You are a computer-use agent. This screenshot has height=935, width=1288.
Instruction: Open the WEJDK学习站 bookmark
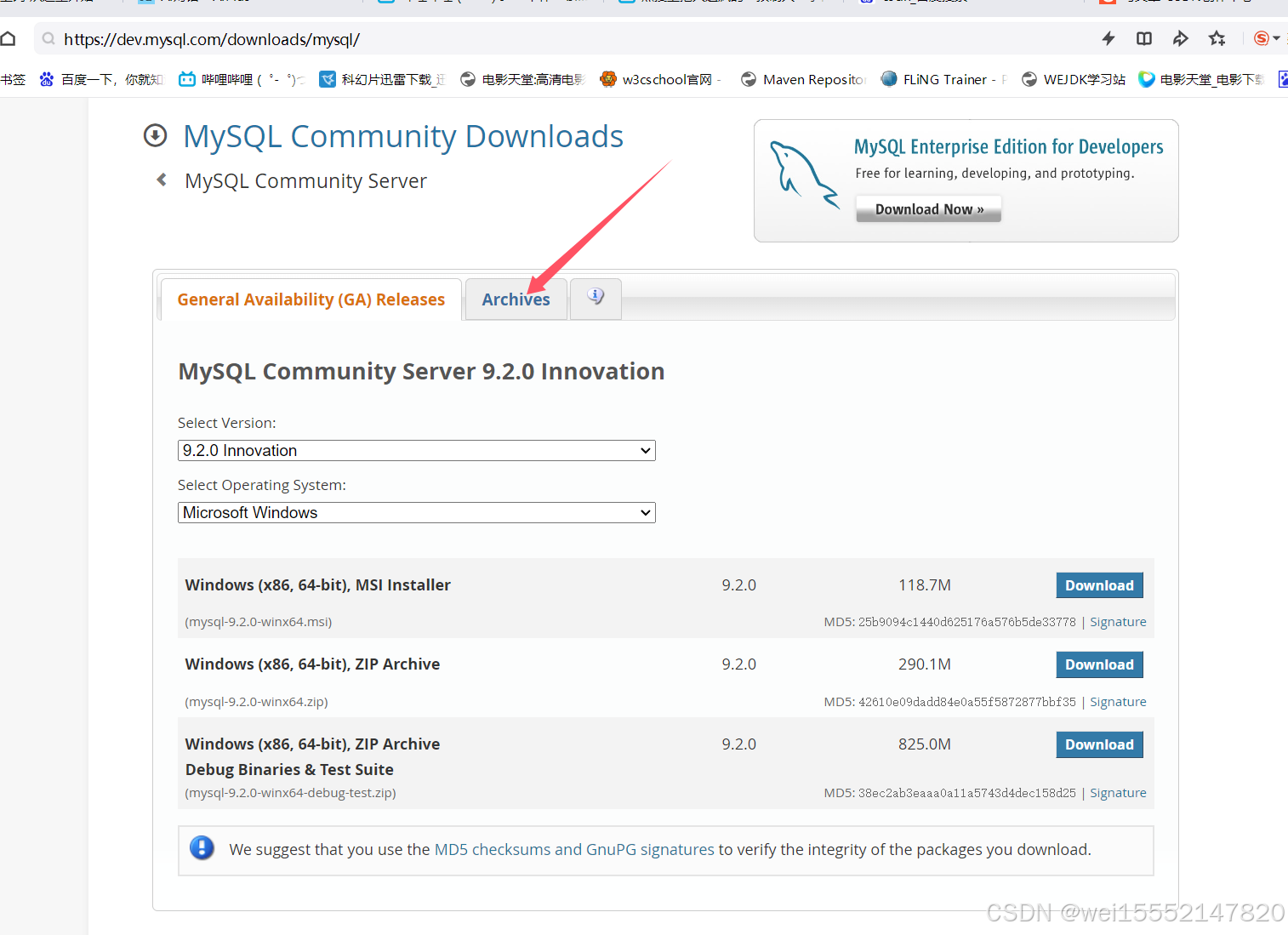pos(1074,79)
